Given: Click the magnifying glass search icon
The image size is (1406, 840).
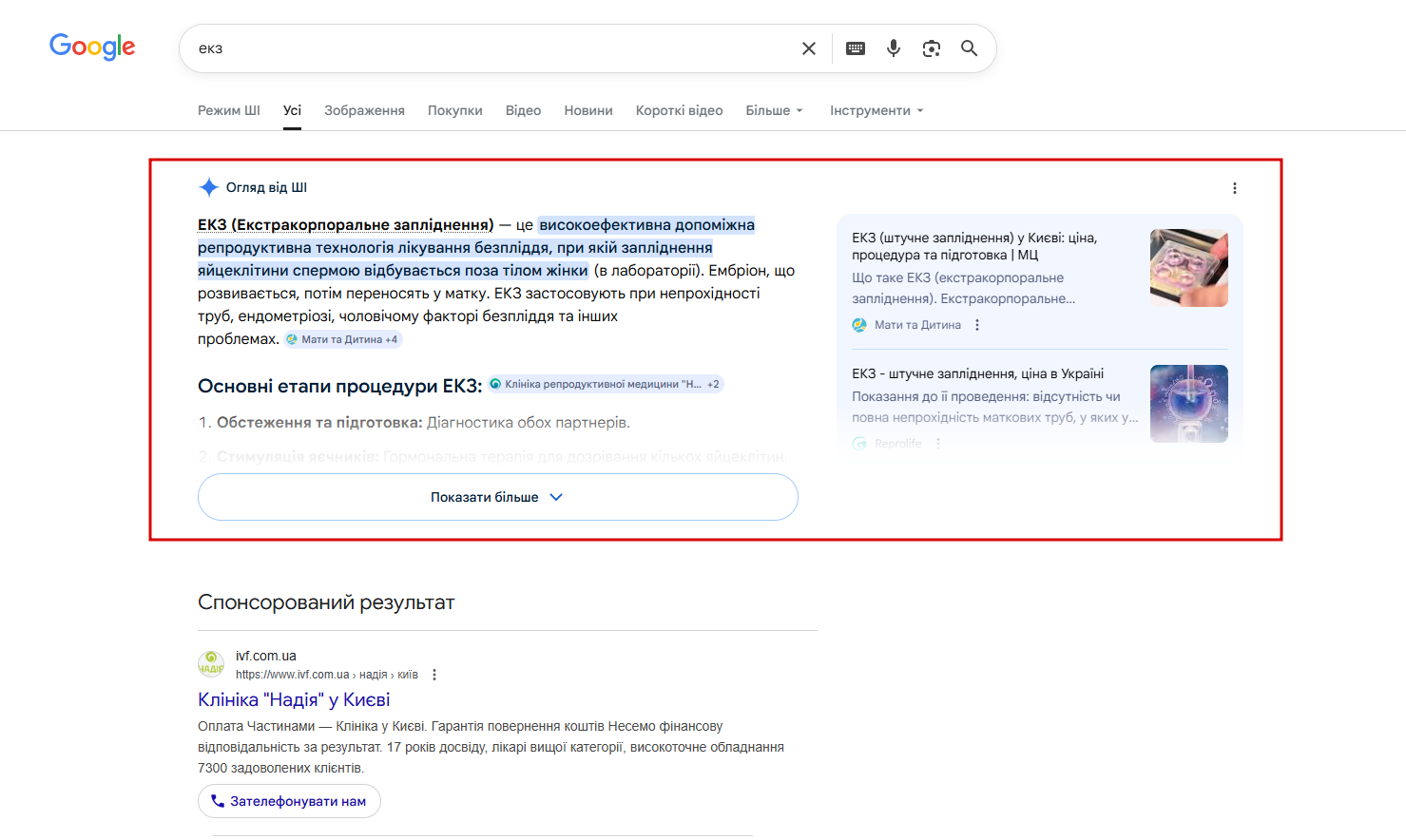Looking at the screenshot, I should click(x=969, y=48).
